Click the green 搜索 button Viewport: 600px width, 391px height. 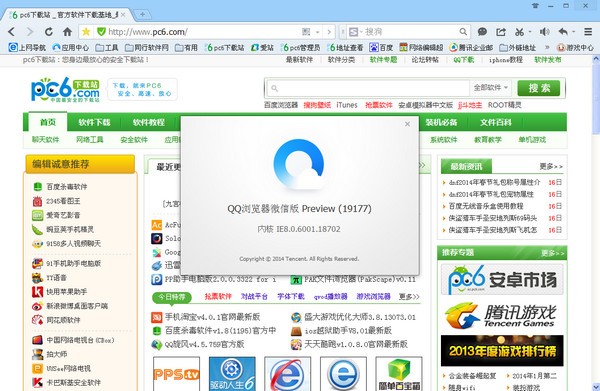[x=539, y=88]
